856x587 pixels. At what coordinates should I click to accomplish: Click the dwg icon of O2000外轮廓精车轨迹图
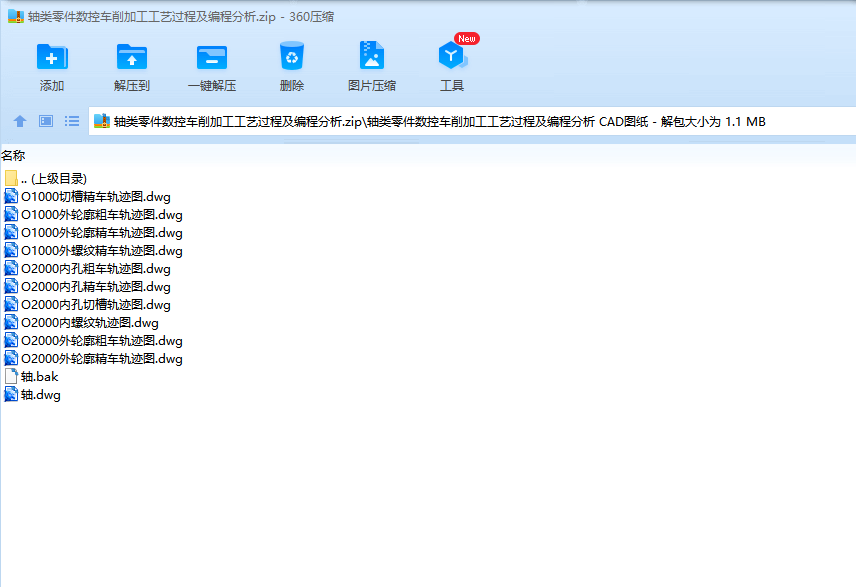click(11, 359)
